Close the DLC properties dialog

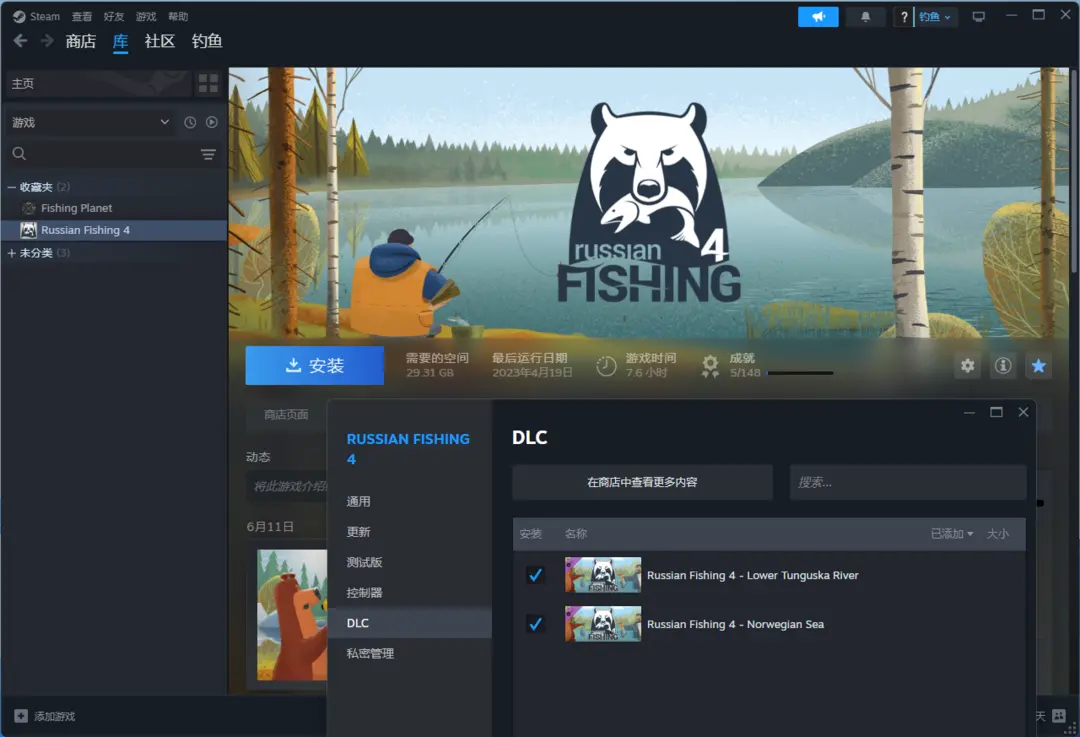pos(1024,412)
